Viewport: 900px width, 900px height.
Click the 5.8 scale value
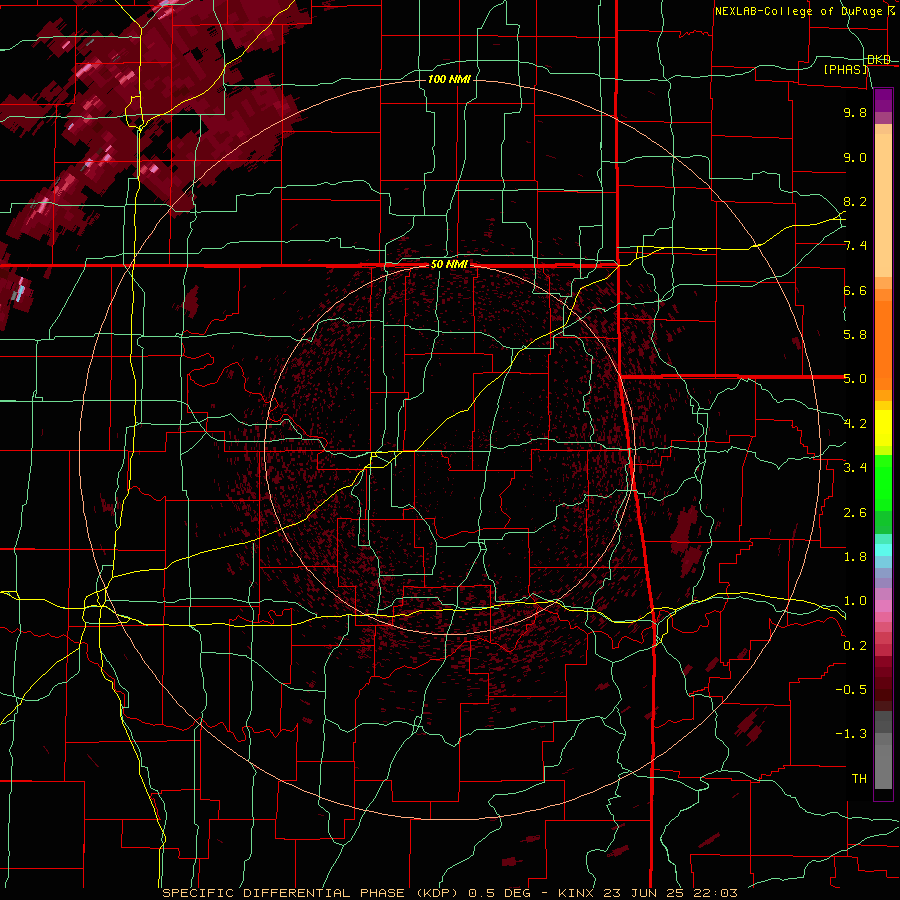tap(855, 335)
